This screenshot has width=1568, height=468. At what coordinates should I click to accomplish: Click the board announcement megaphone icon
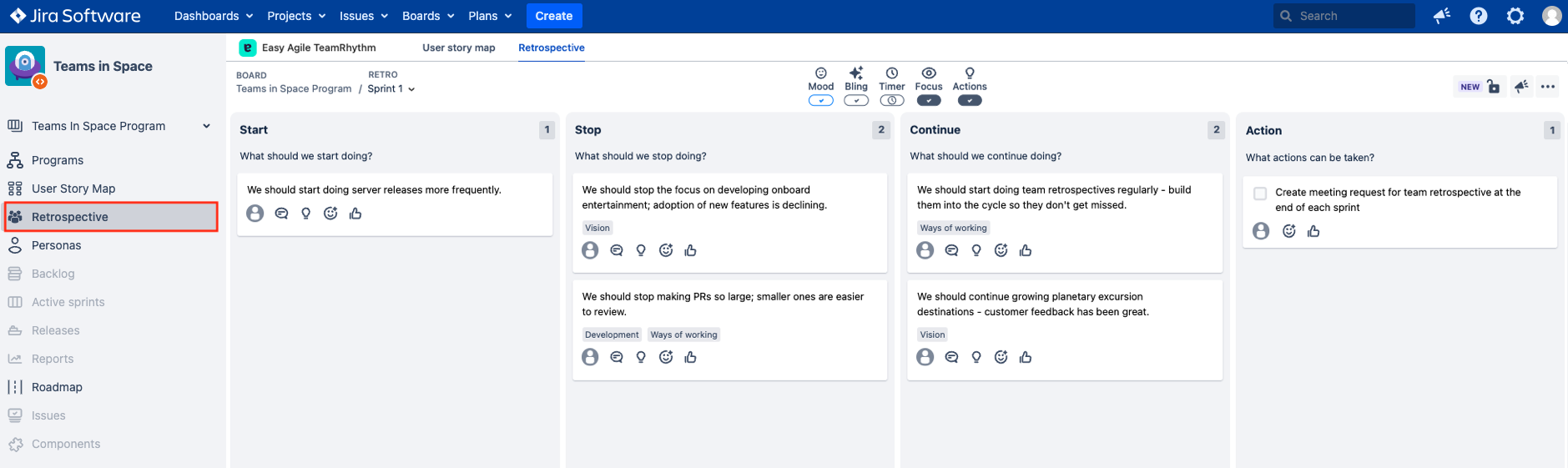coord(1522,86)
